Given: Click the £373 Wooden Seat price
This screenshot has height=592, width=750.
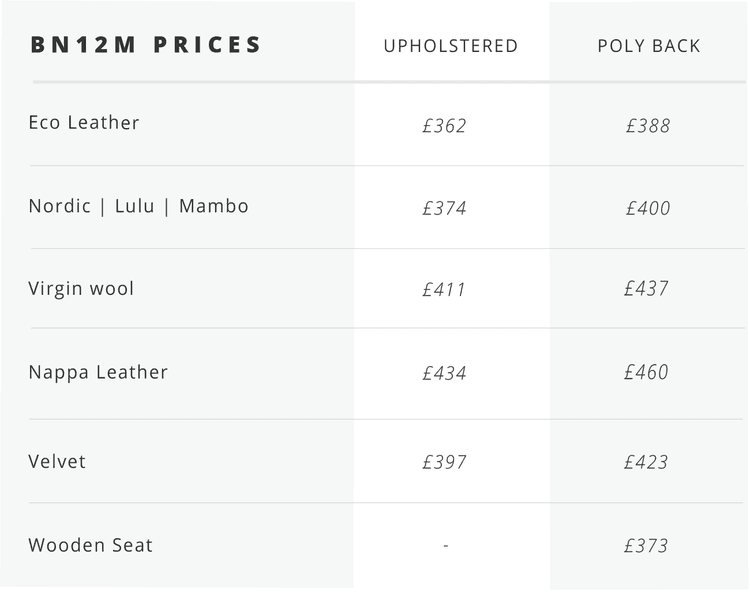Looking at the screenshot, I should (646, 546).
